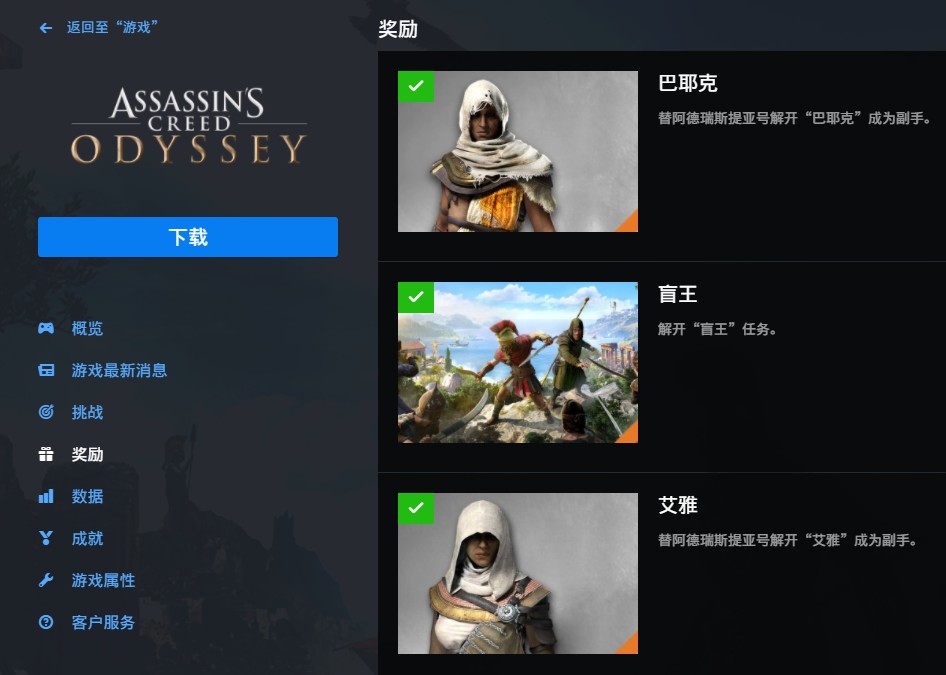Open the bar chart icon for 数据
The image size is (946, 675).
[x=46, y=496]
